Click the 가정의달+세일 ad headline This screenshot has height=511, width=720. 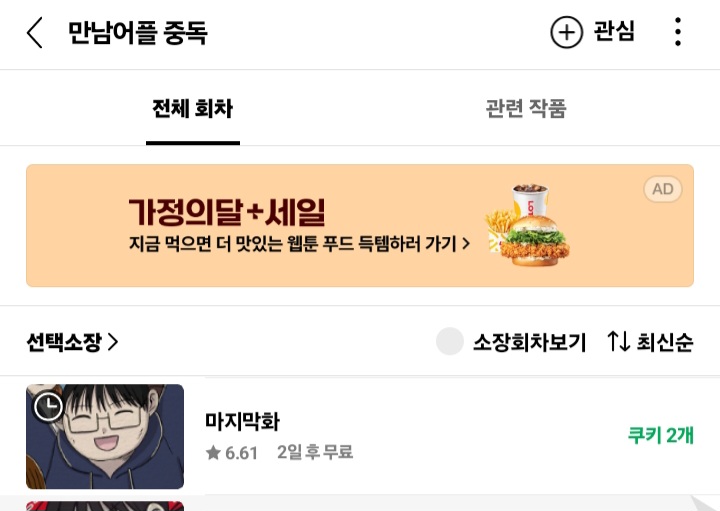tap(227, 212)
